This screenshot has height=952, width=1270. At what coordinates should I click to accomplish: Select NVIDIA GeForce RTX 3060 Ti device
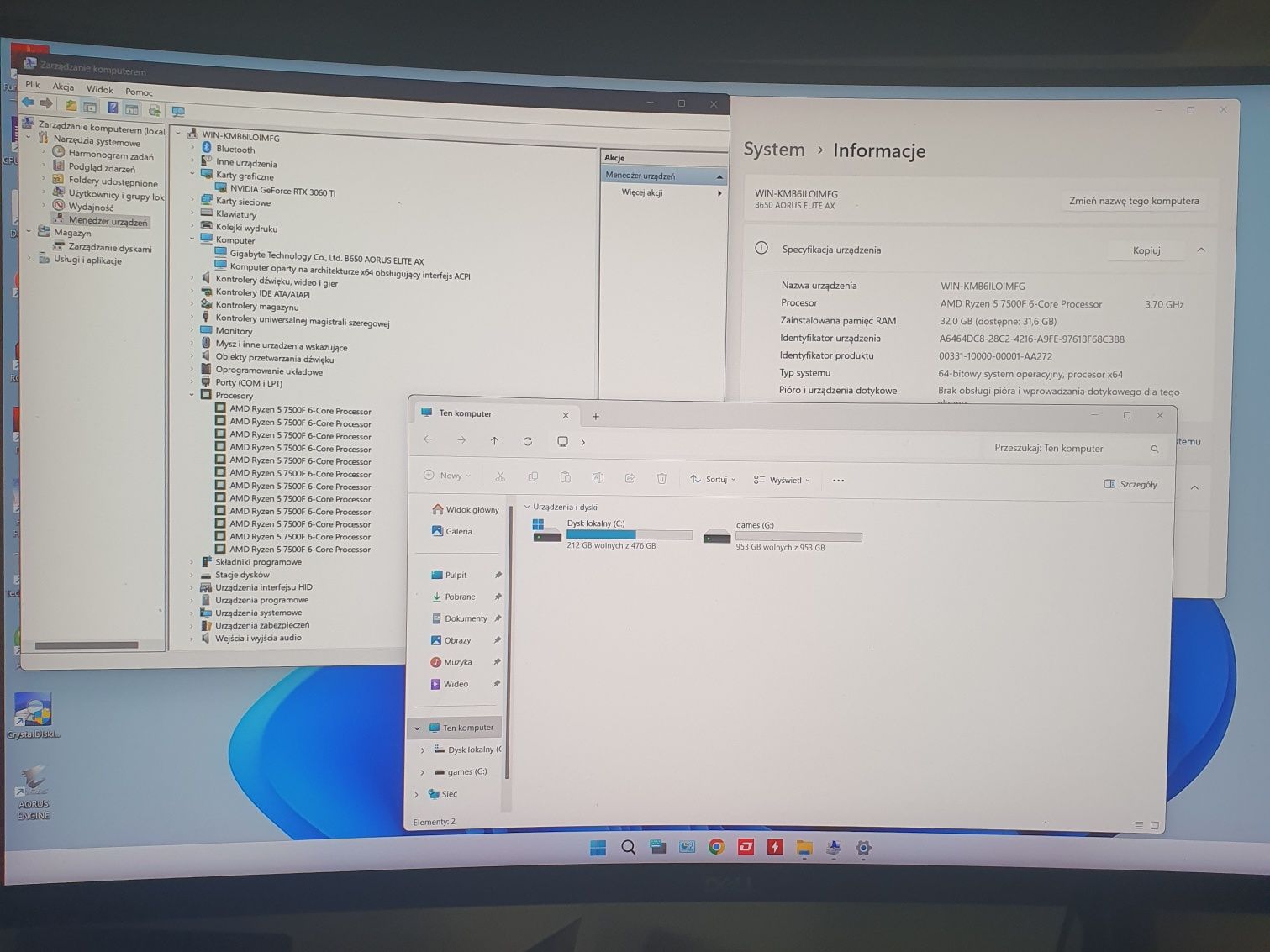pyautogui.click(x=282, y=191)
